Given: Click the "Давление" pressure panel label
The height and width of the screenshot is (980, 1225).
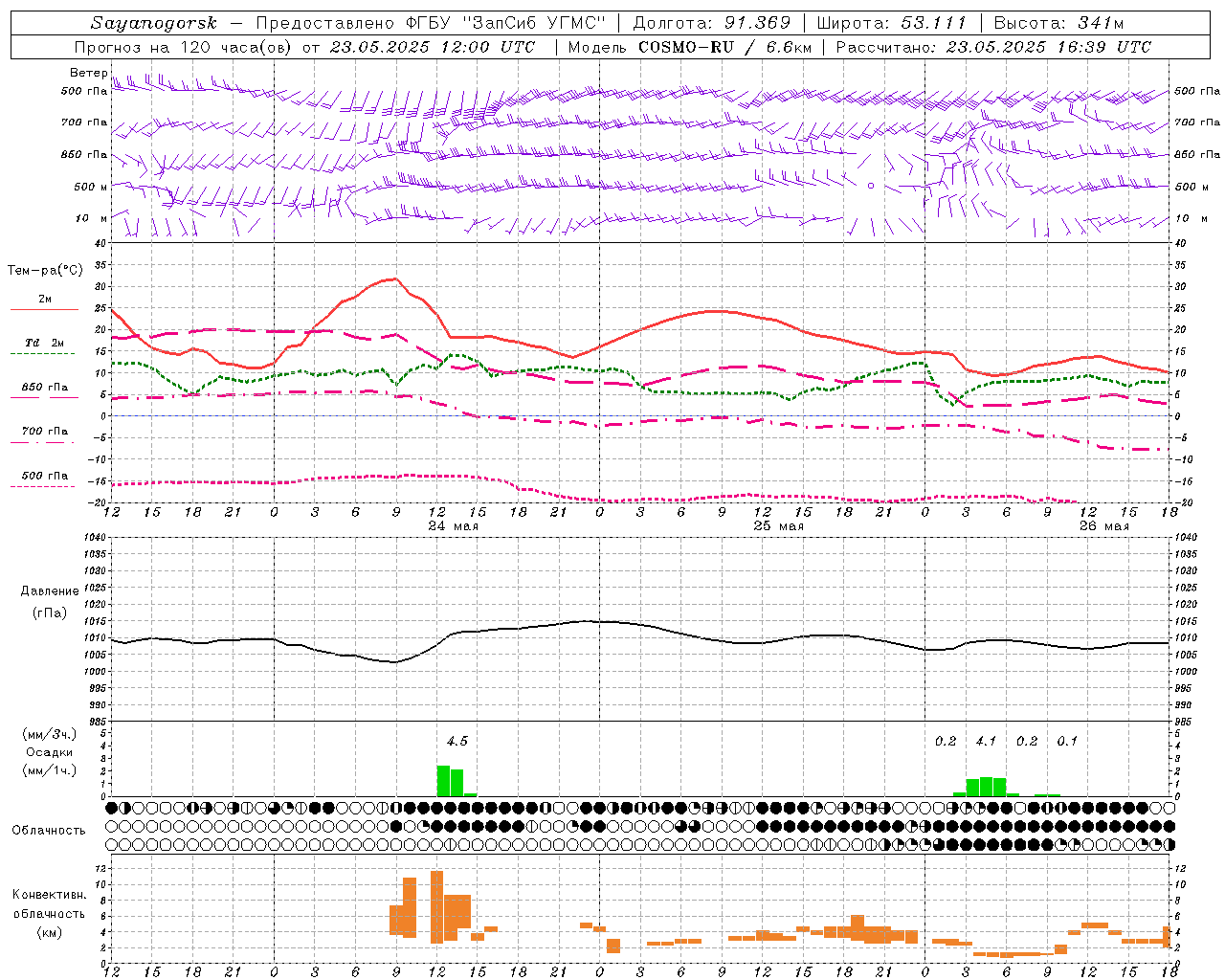Looking at the screenshot, I should point(50,591).
